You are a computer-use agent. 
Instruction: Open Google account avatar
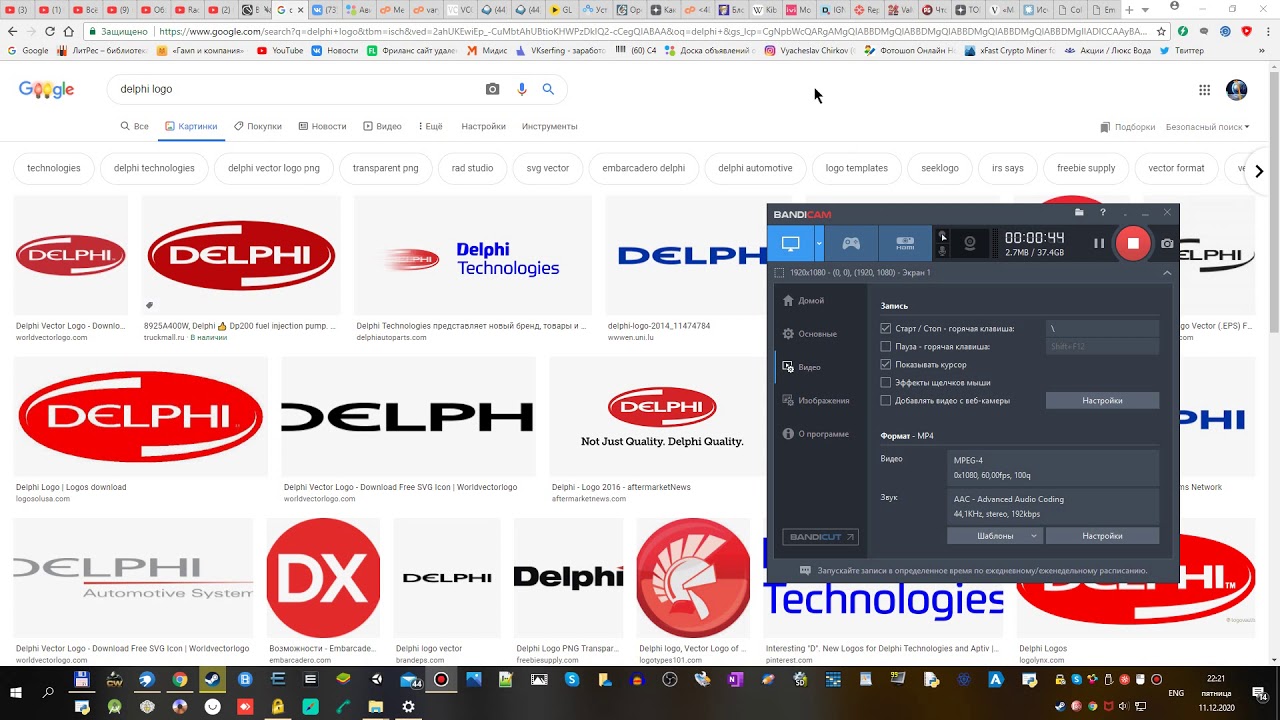[x=1237, y=90]
